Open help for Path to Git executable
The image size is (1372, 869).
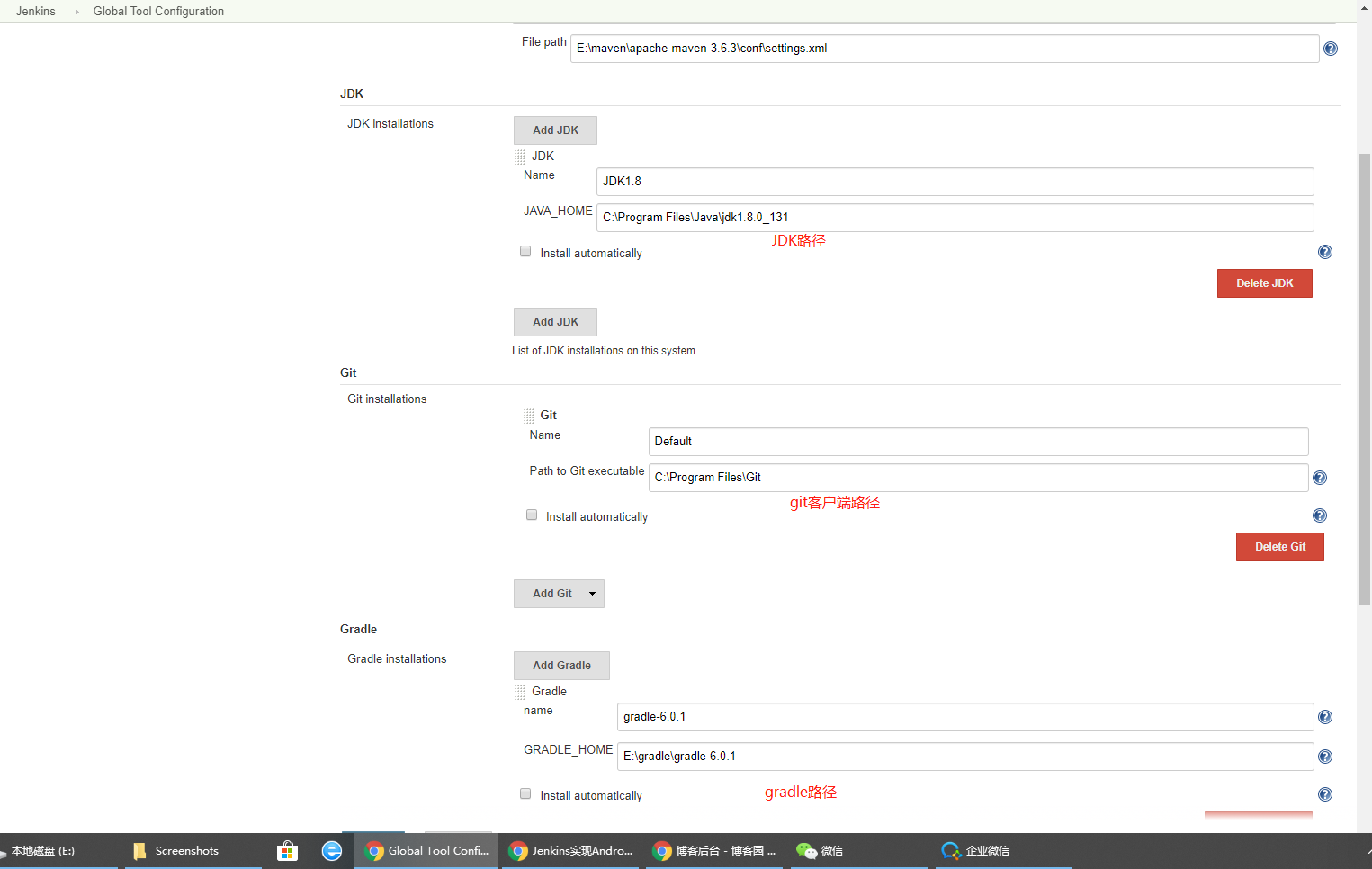(x=1320, y=478)
